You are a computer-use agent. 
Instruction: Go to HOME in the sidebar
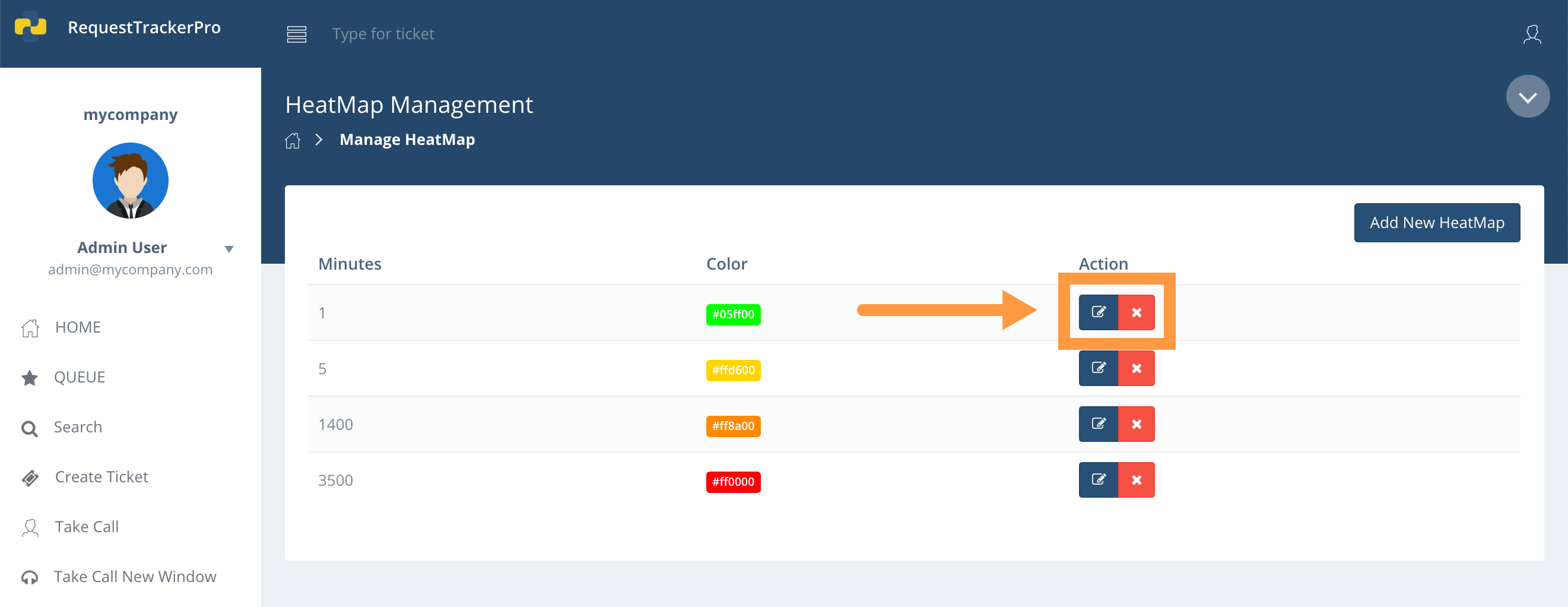[x=78, y=327]
